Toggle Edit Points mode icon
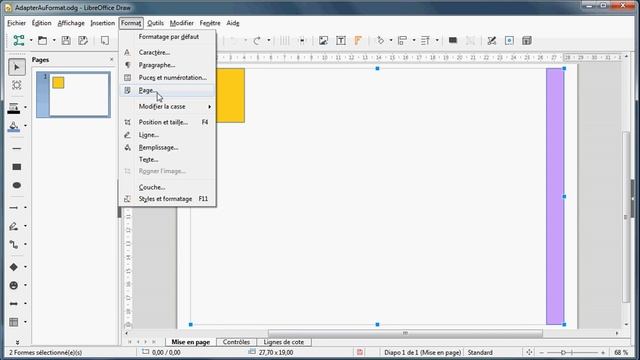Screen dimensions: 640x360 point(491,40)
